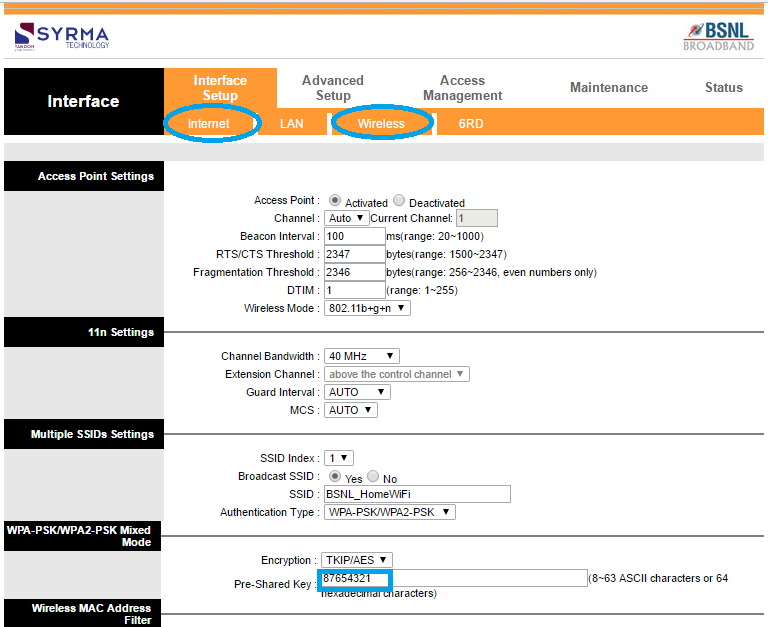Select the LAN sub-tab
The width and height of the screenshot is (768, 627).
point(291,123)
